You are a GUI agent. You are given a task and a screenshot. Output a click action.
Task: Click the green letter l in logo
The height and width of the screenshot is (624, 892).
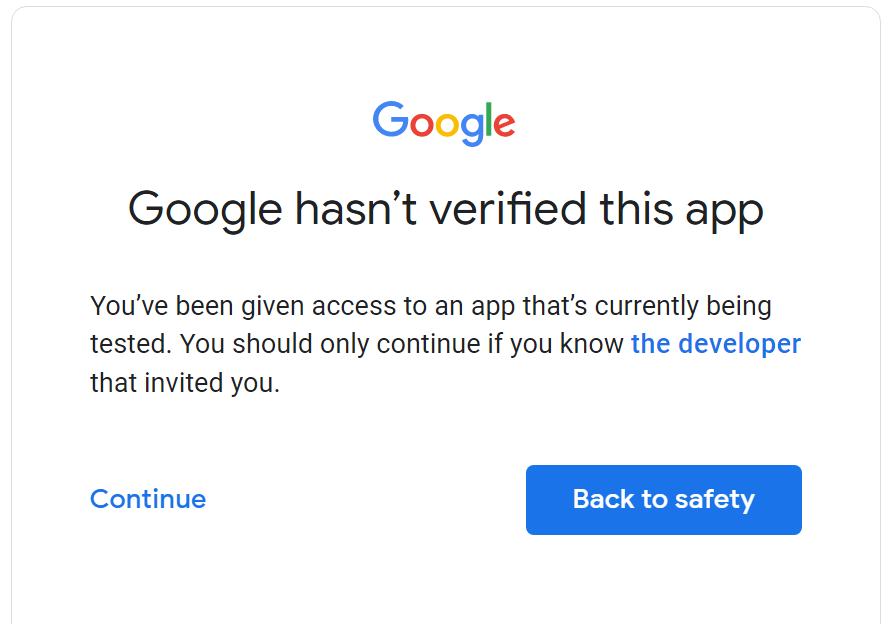pos(489,119)
